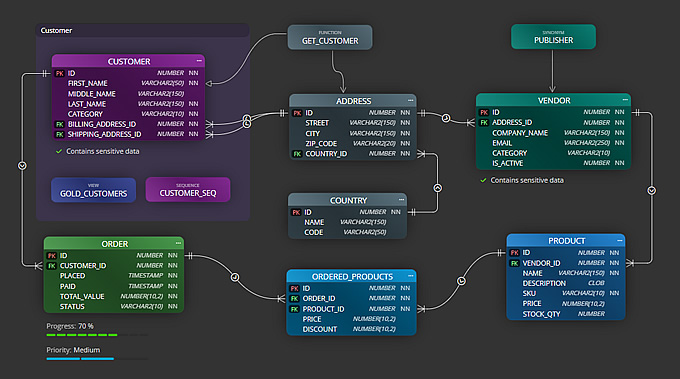Screen dimensions: 680x379
Task: Select the relation marker between ORDERED_PRODUCTS and PRODUCT
Action: click(x=461, y=281)
